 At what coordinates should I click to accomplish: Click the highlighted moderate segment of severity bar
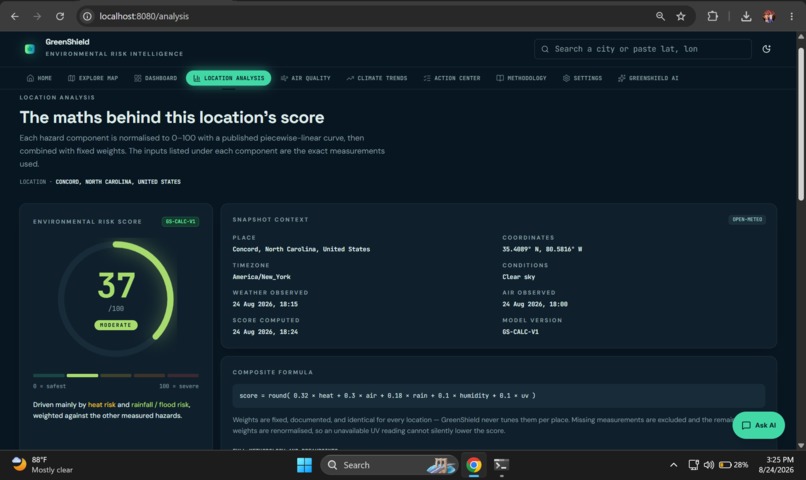coord(82,376)
